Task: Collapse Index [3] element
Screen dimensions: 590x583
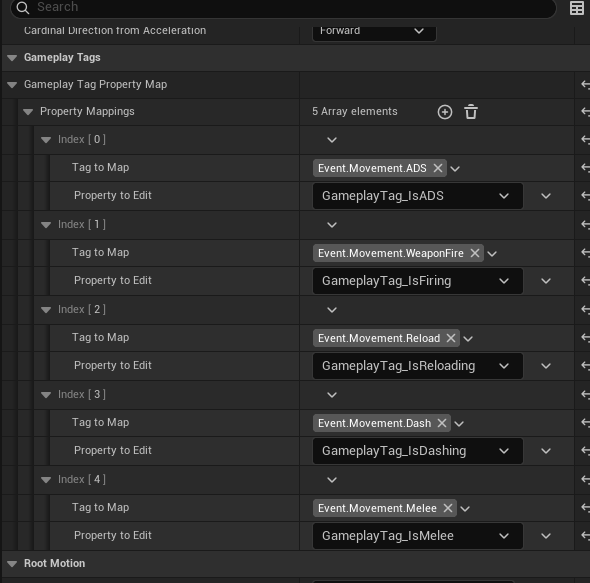Action: tap(46, 395)
